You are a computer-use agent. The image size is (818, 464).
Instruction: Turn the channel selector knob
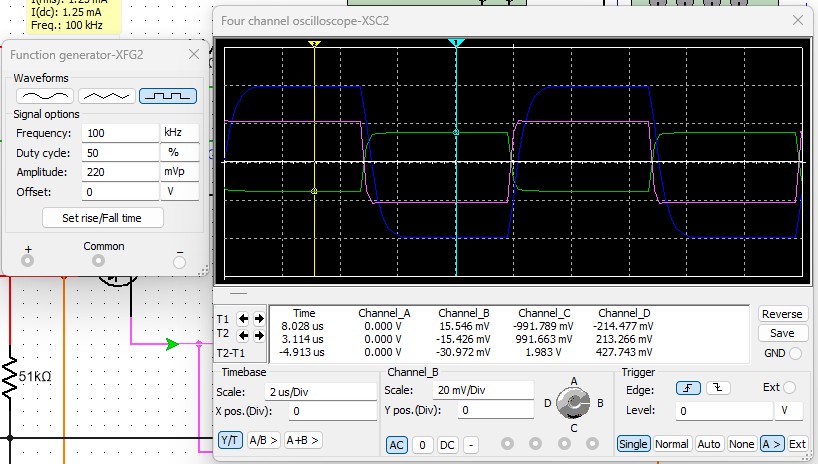[573, 402]
